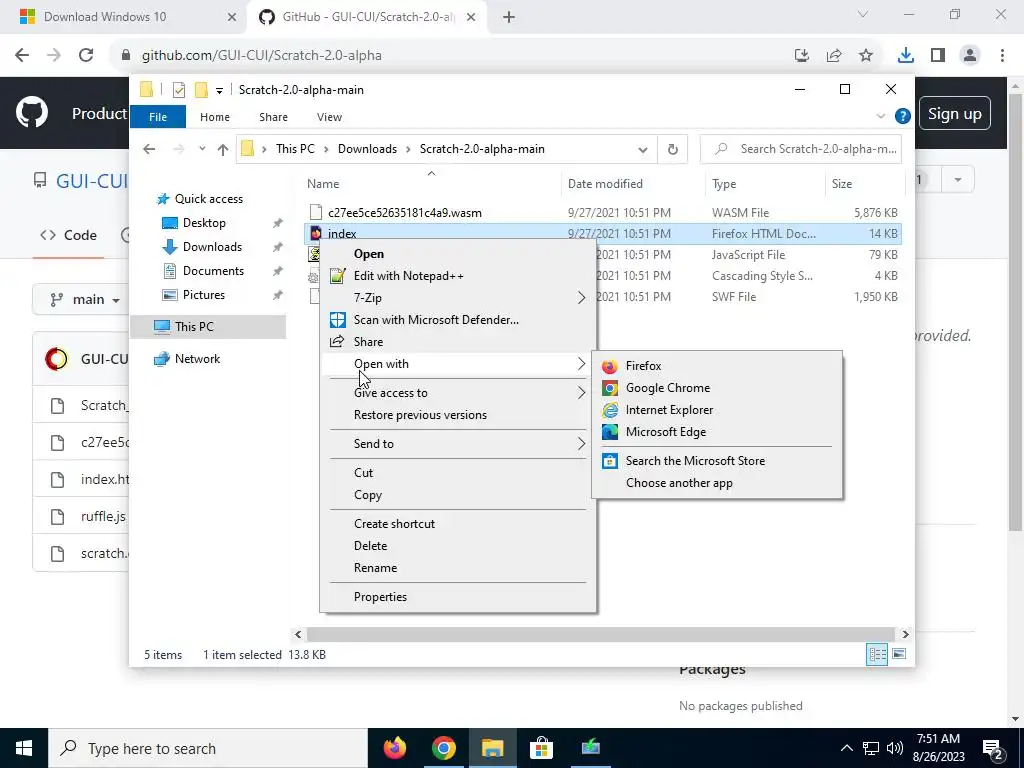This screenshot has height=768, width=1024.
Task: Open Firefox from the taskbar
Action: [x=394, y=748]
